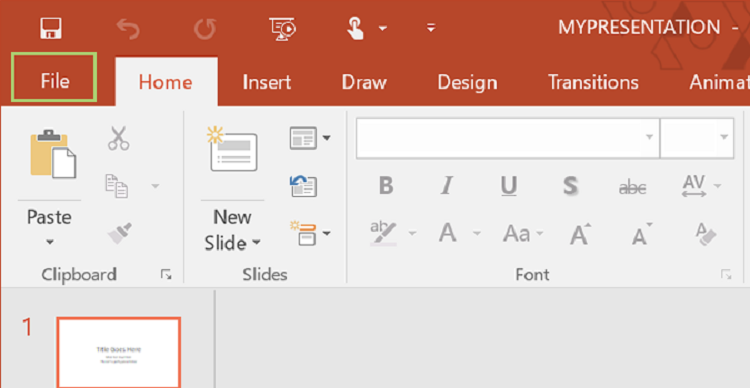The width and height of the screenshot is (750, 388).
Task: Click the Undo arrow icon
Action: [128, 28]
